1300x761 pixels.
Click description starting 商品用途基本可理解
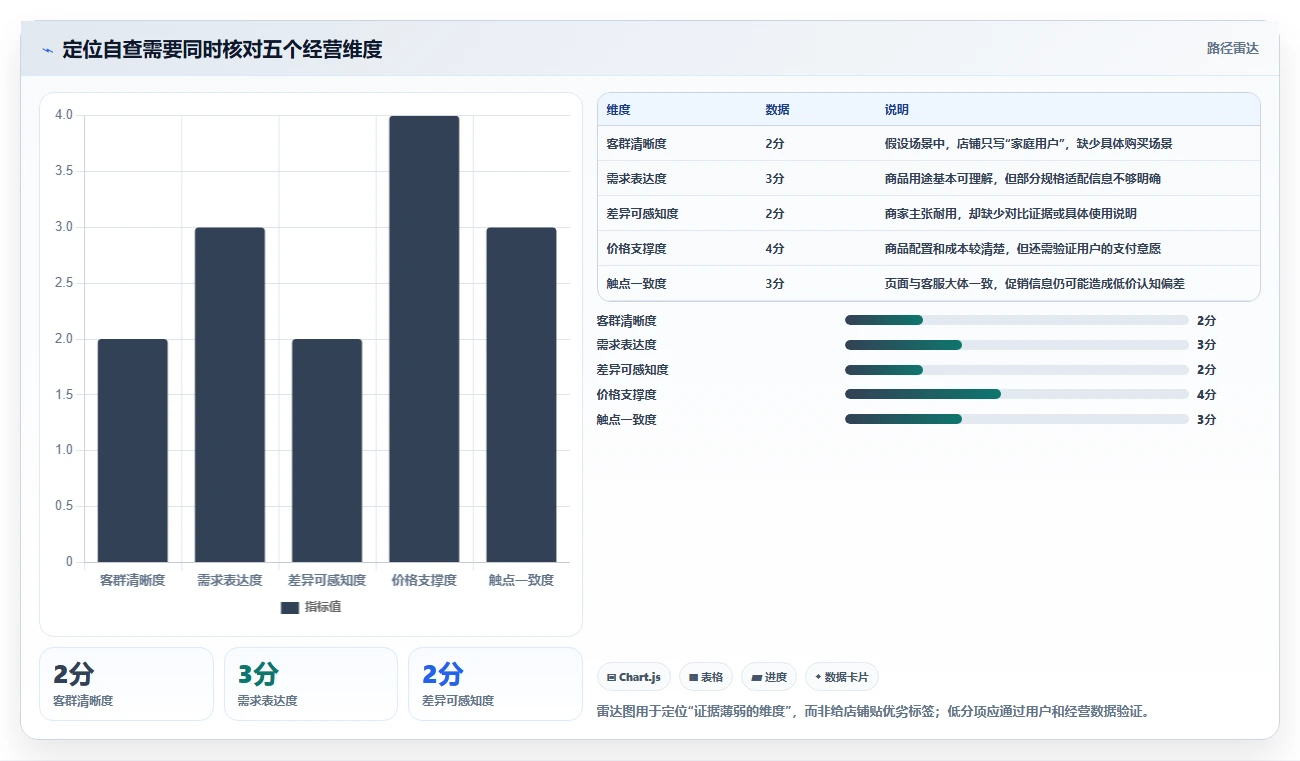pos(1022,179)
